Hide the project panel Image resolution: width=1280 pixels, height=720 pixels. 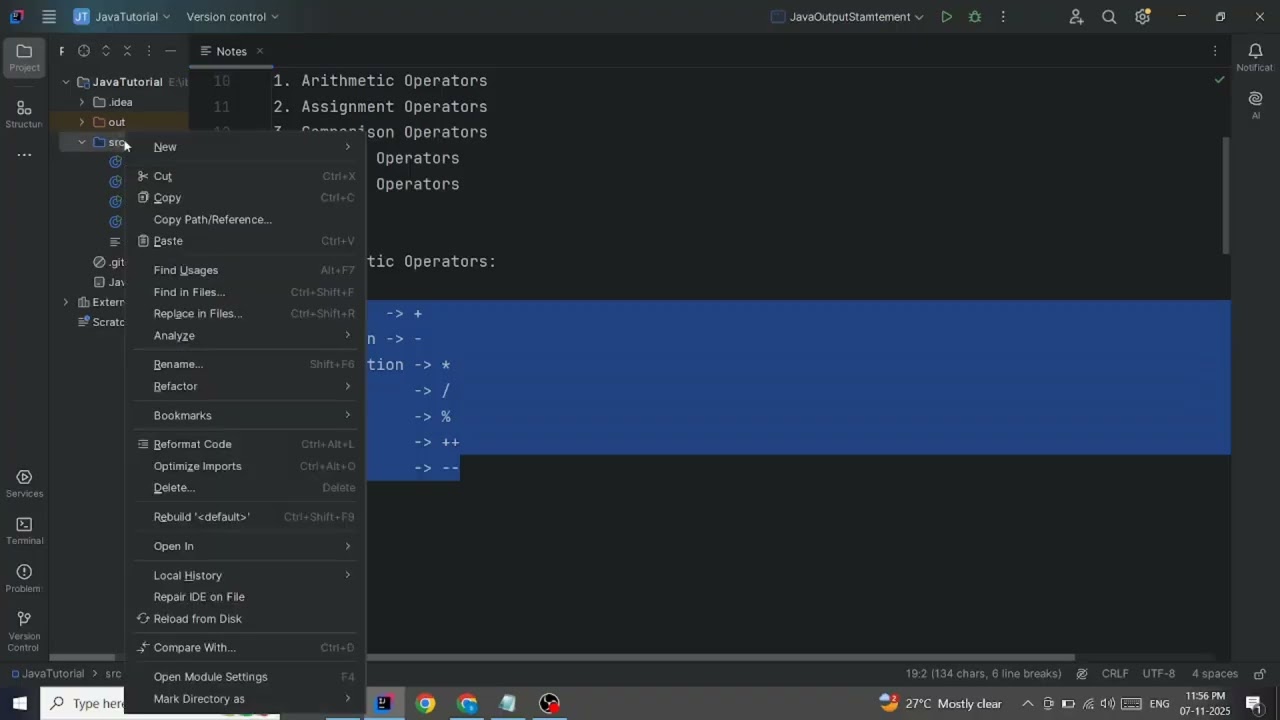171,51
